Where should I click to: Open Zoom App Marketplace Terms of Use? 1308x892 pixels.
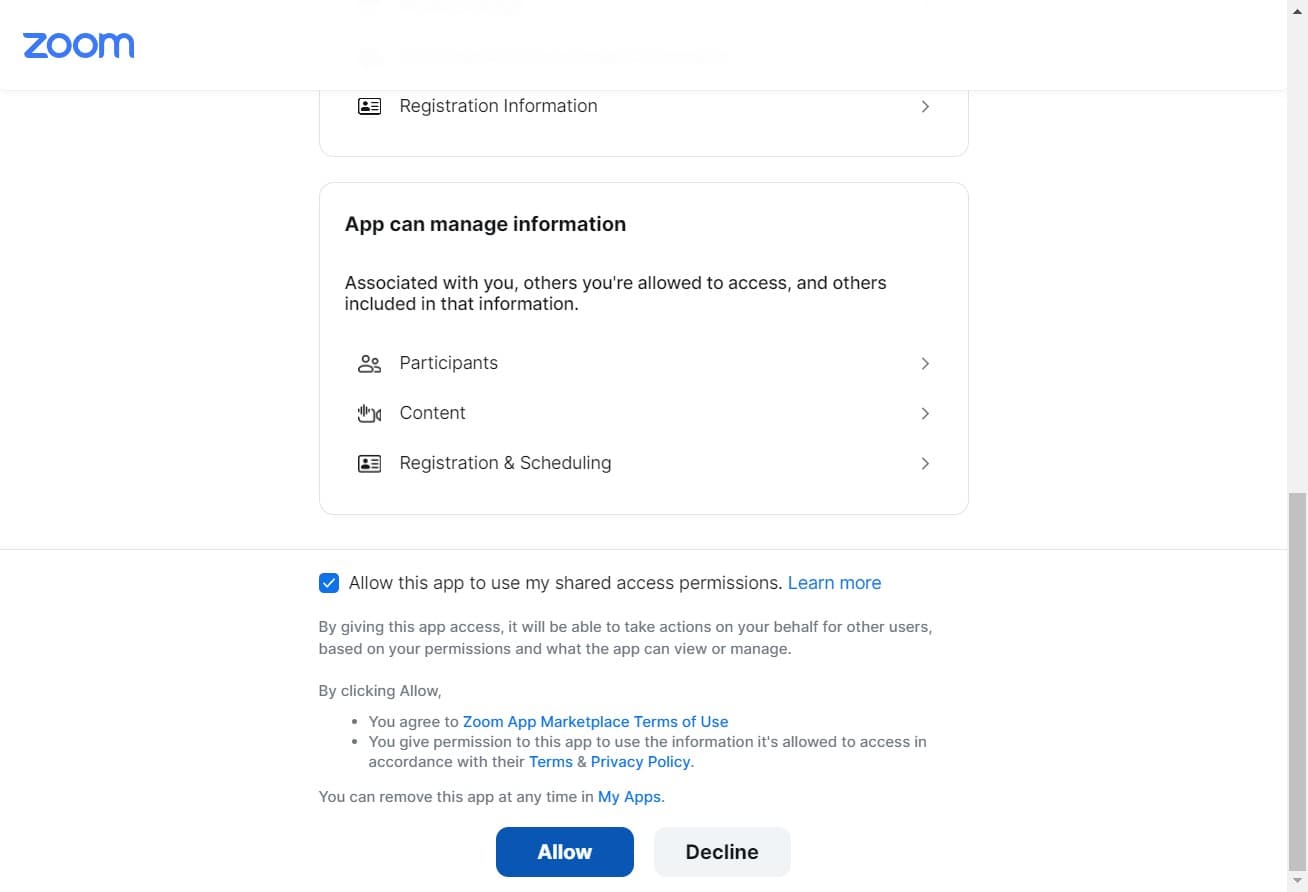click(595, 721)
